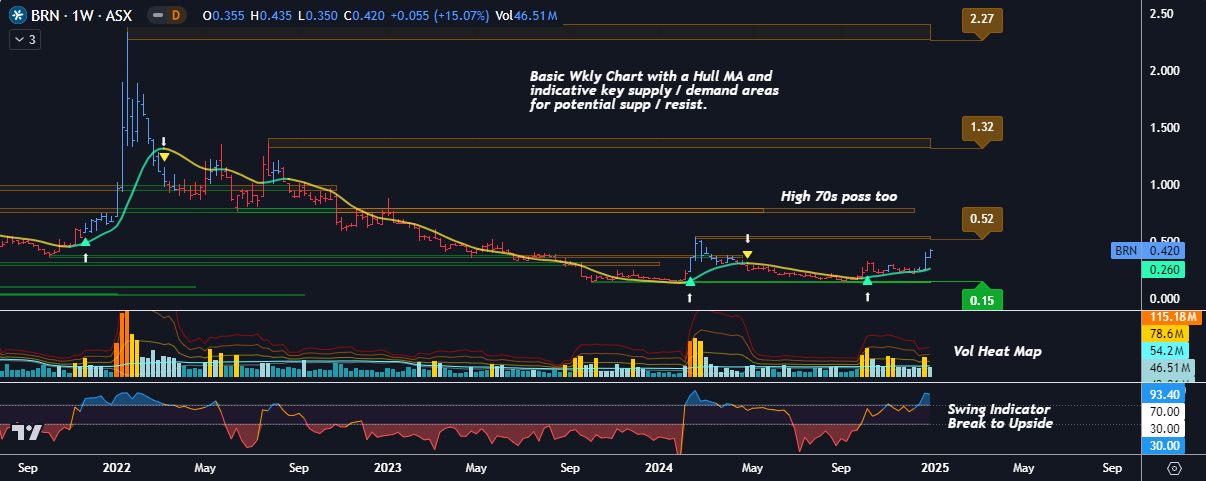Select the 'Swing Indicator Break to Upside' note
The height and width of the screenshot is (481, 1206).
[x=999, y=416]
